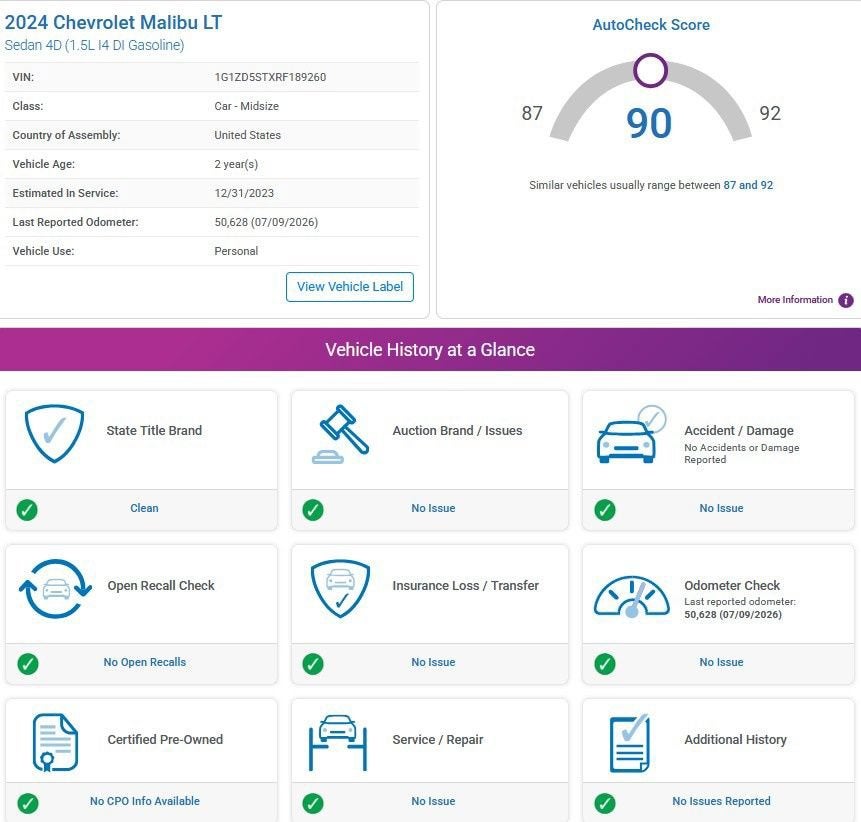The height and width of the screenshot is (822, 861).
Task: Click the Odometer Check heading
Action: 732,585
